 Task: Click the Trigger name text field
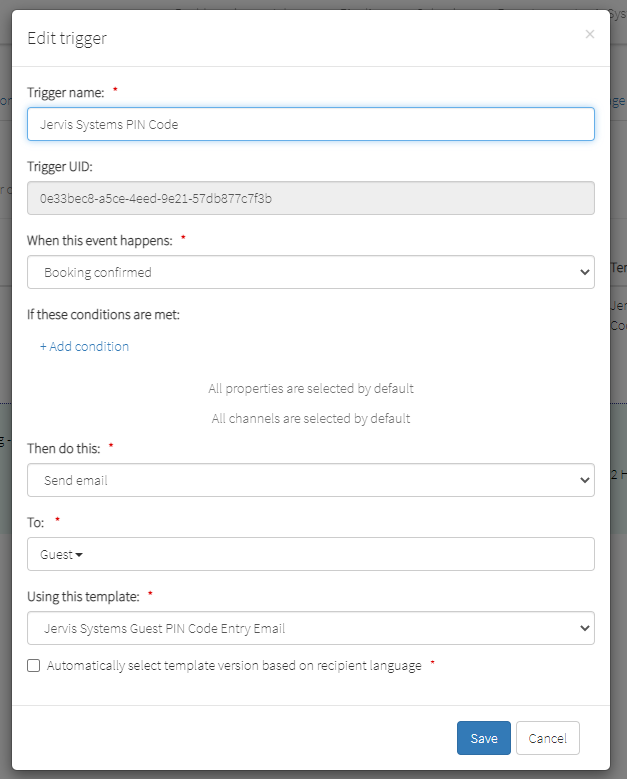[x=310, y=124]
